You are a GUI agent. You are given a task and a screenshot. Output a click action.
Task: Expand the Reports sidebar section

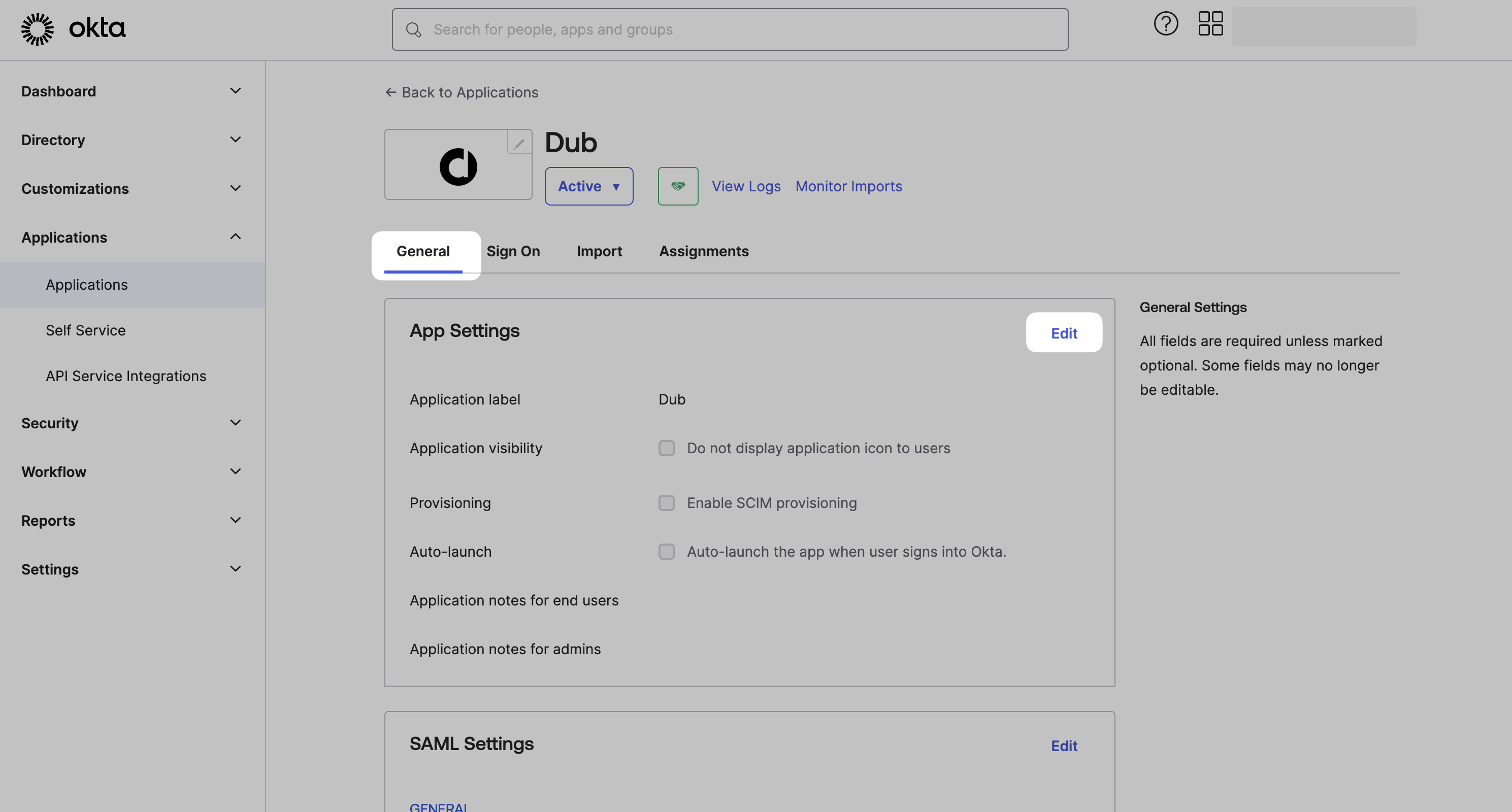[132, 520]
